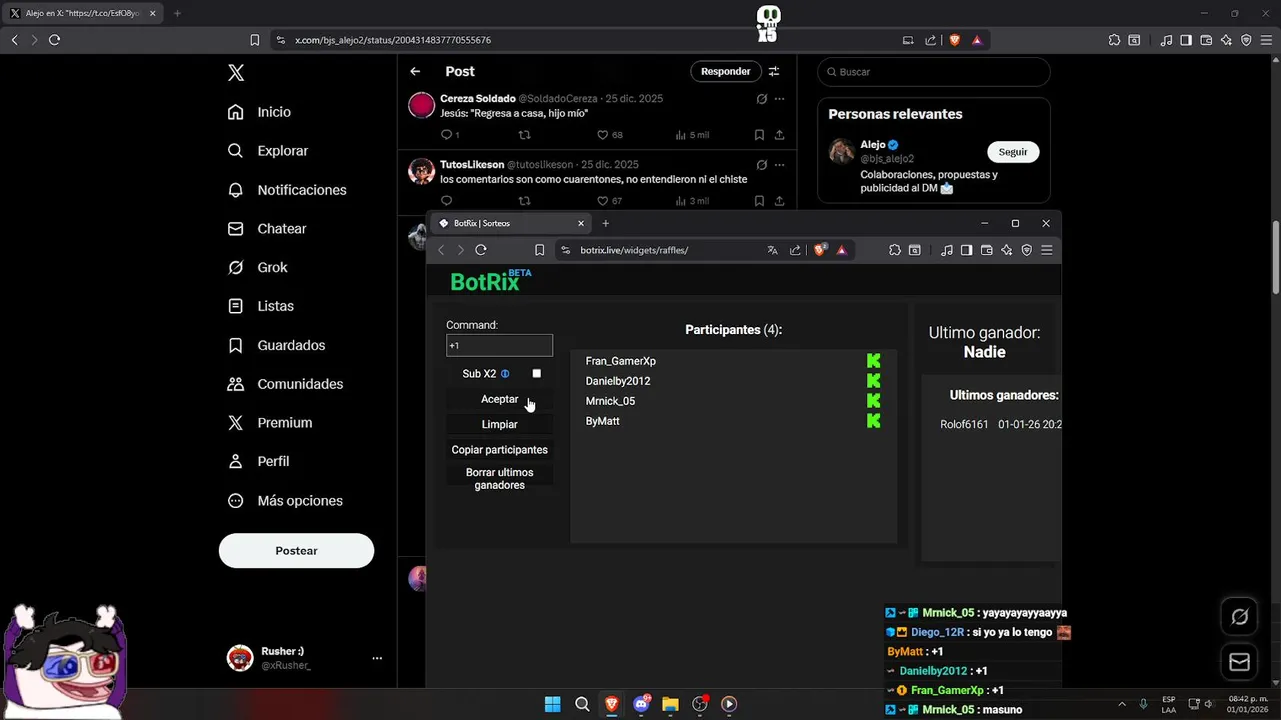Open Chatear in the X sidebar
The image size is (1281, 720).
point(266,229)
